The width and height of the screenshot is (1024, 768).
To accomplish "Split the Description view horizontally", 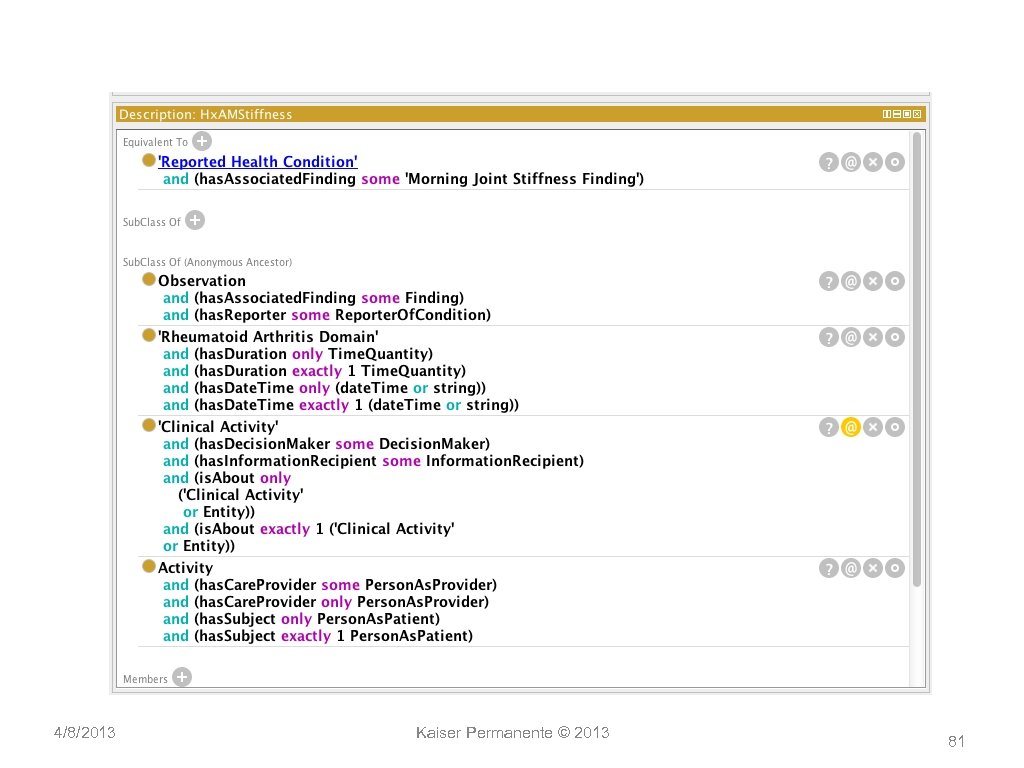I will click(x=897, y=114).
